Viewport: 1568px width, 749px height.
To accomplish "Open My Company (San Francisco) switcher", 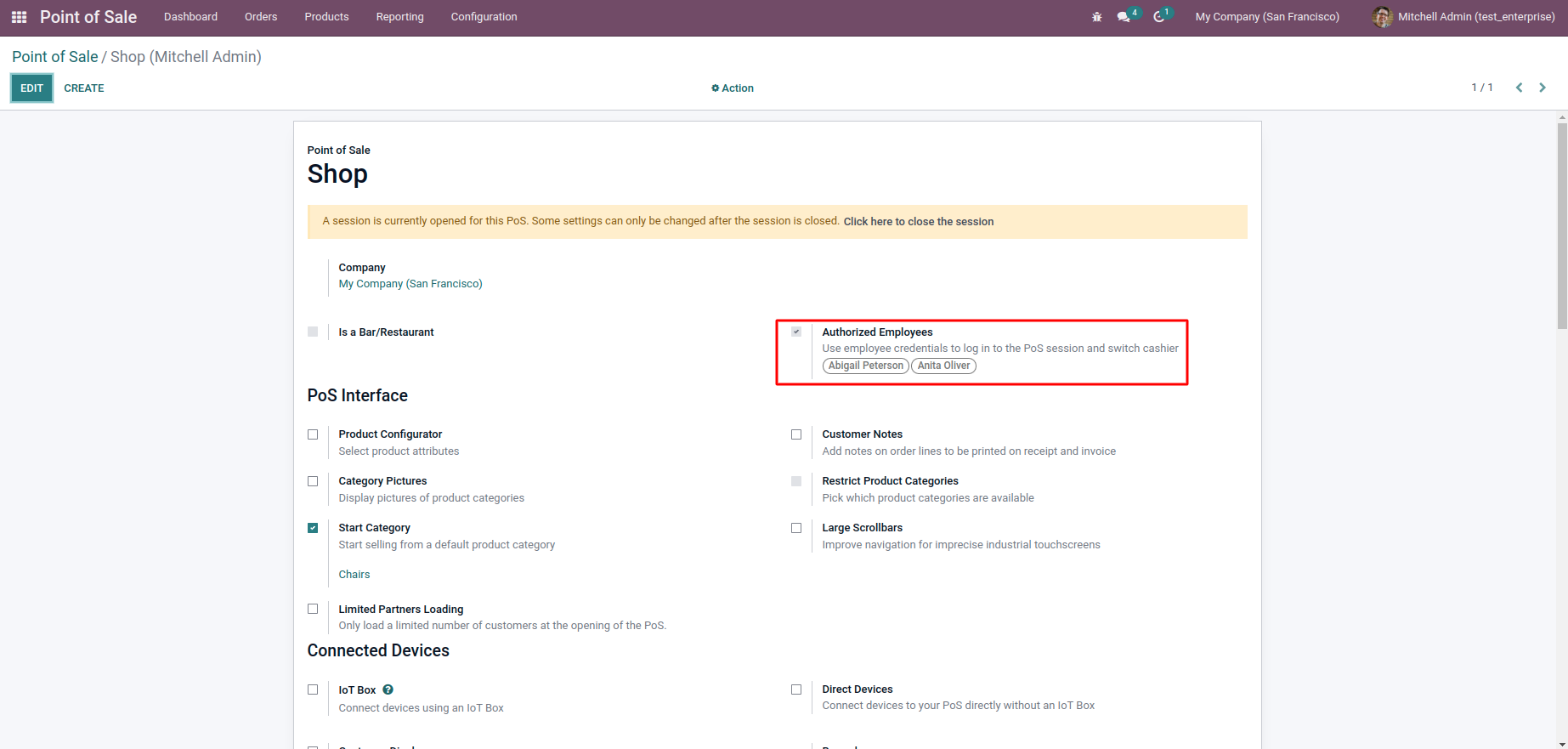I will (1266, 17).
